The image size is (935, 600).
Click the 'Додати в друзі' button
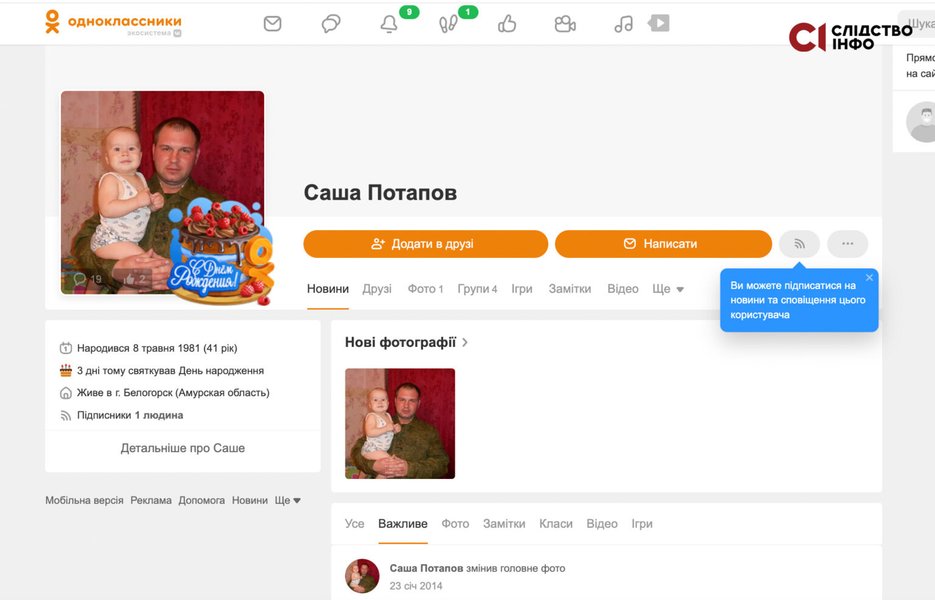pos(425,244)
